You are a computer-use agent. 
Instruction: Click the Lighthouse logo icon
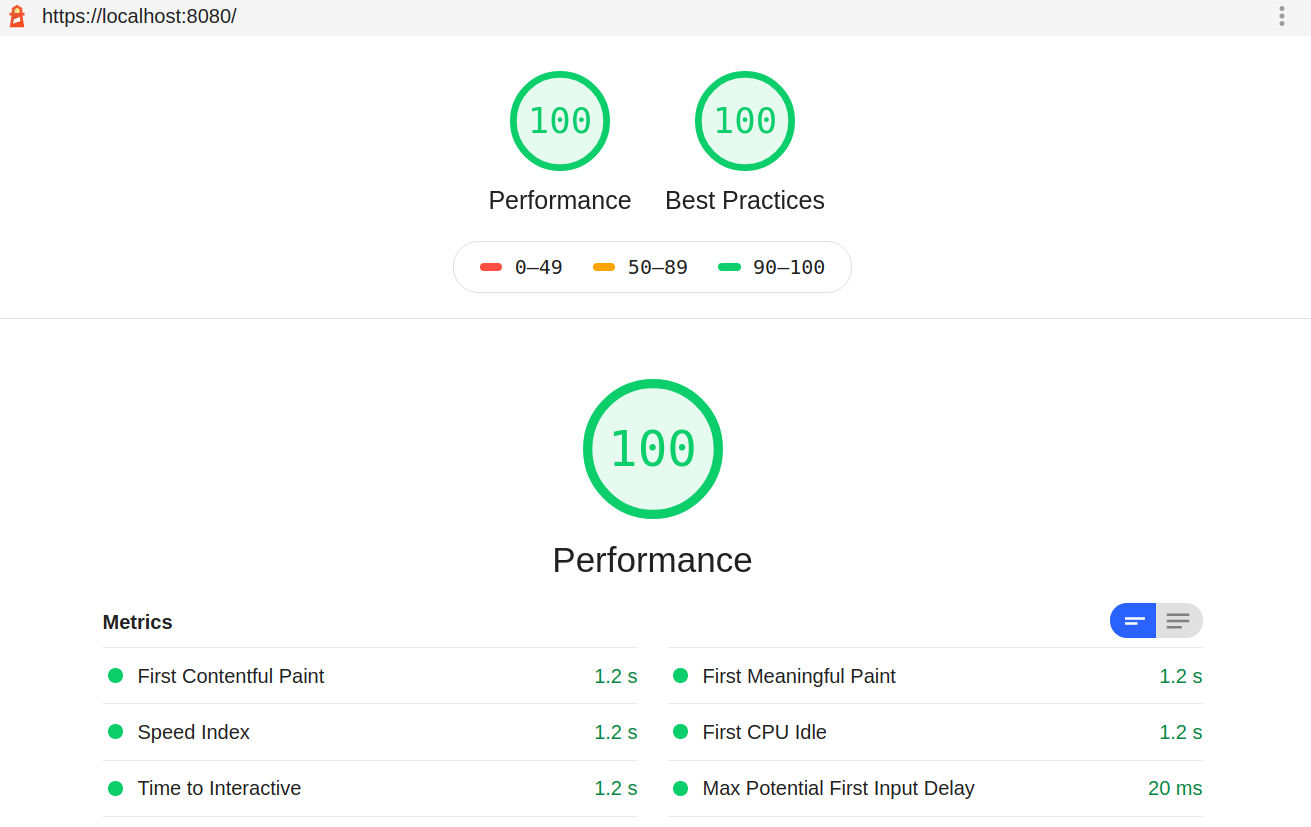coord(16,16)
